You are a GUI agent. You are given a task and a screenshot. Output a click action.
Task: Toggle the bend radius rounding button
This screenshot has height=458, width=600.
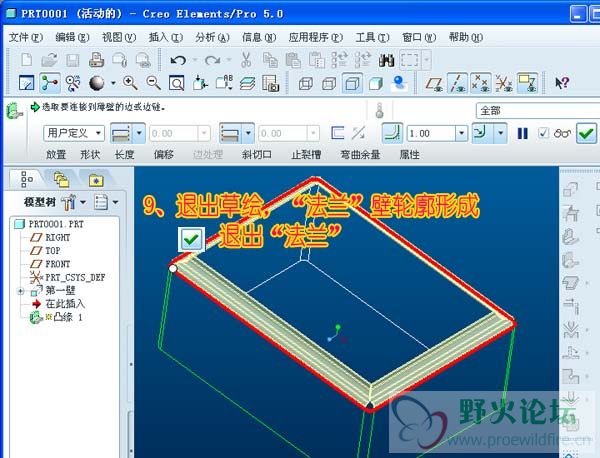pos(392,133)
